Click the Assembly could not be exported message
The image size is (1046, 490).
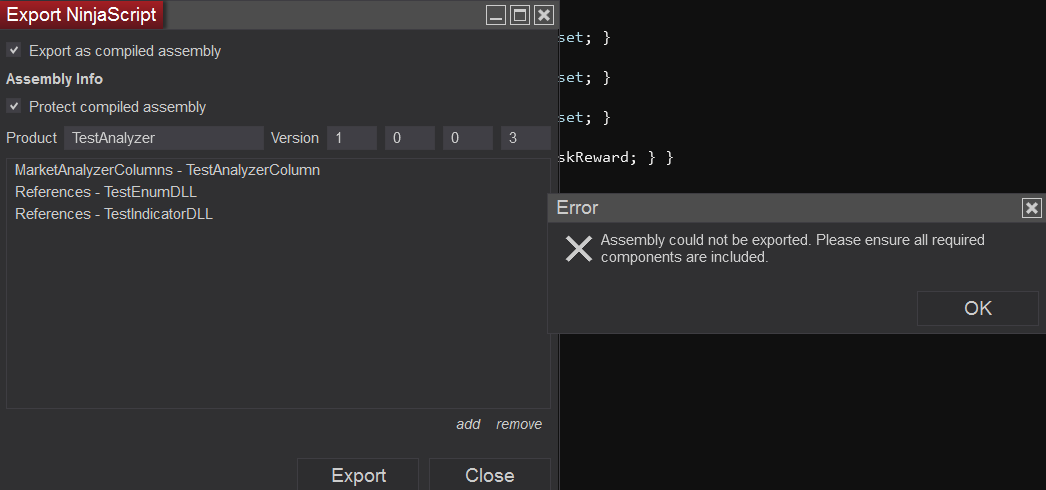pos(793,248)
